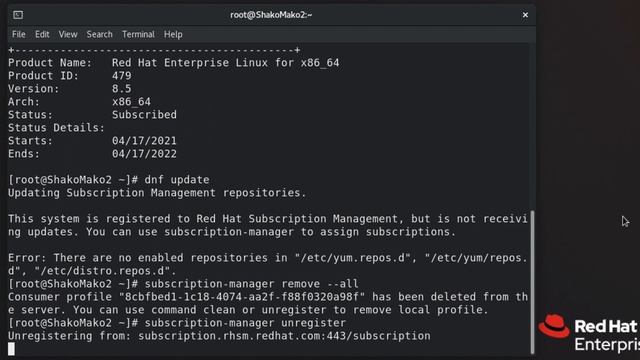Click 'Product Name:' label text
Image resolution: width=640 pixels, height=360 pixels.
click(50, 63)
